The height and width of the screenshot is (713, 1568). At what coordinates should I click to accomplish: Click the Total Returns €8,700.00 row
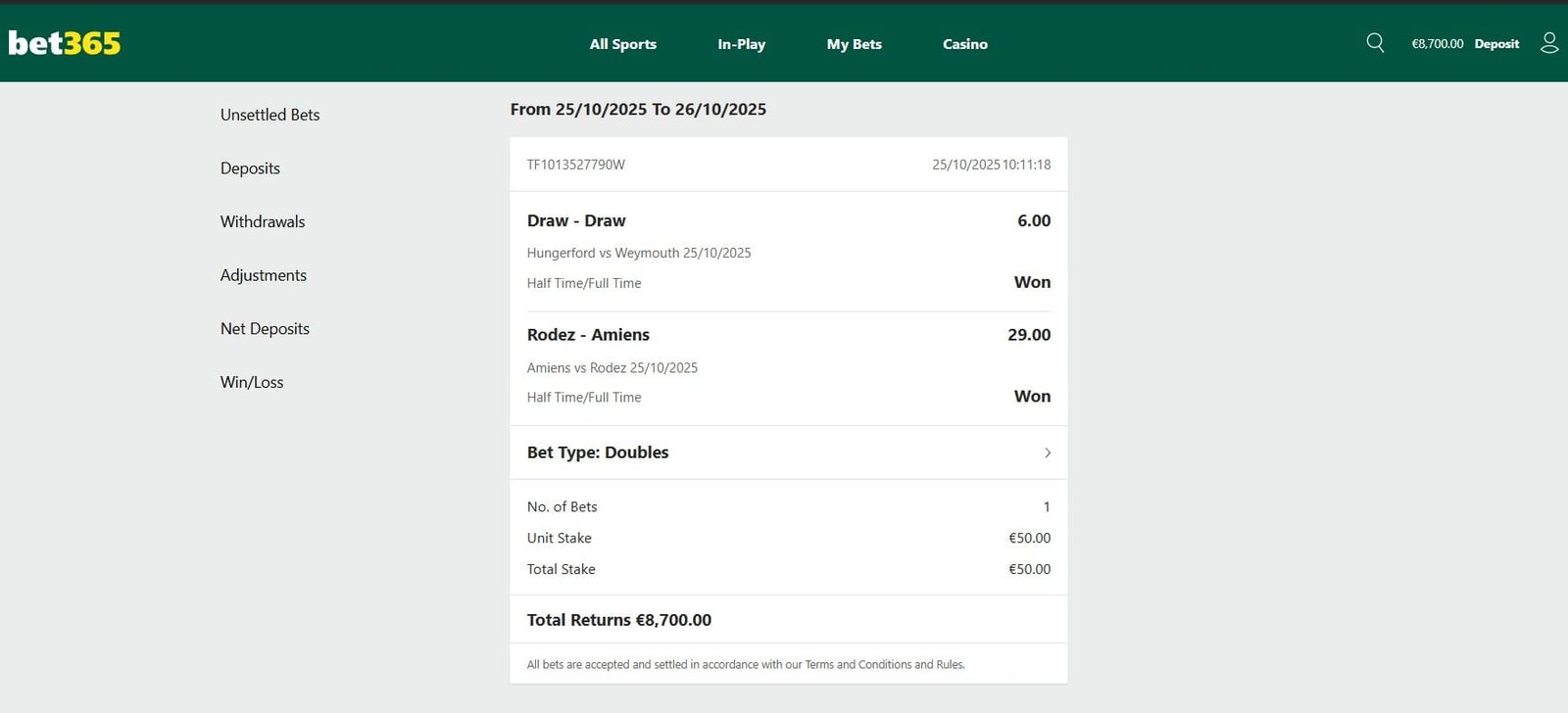click(x=619, y=620)
